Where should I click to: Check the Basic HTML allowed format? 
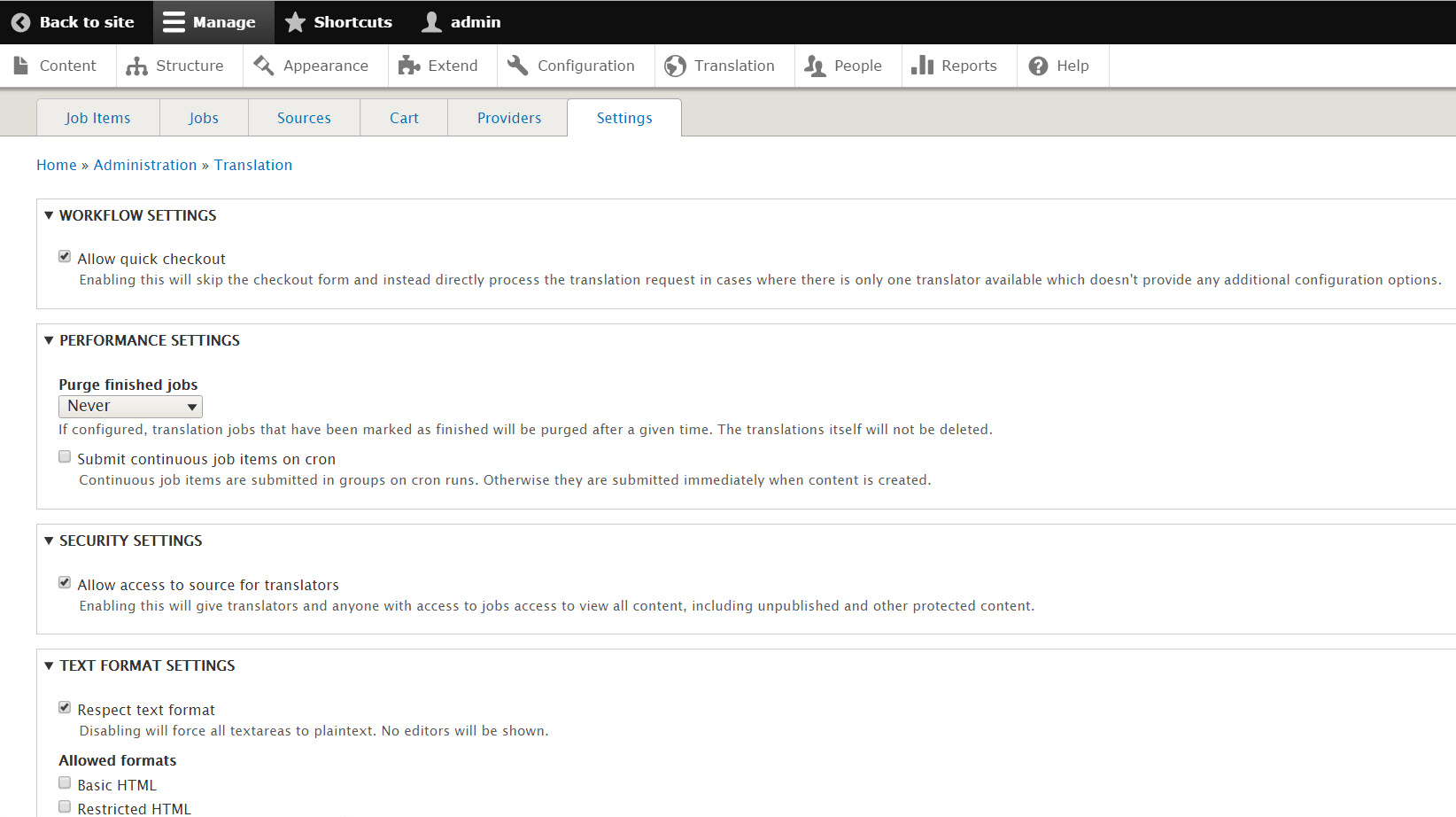pyautogui.click(x=65, y=782)
